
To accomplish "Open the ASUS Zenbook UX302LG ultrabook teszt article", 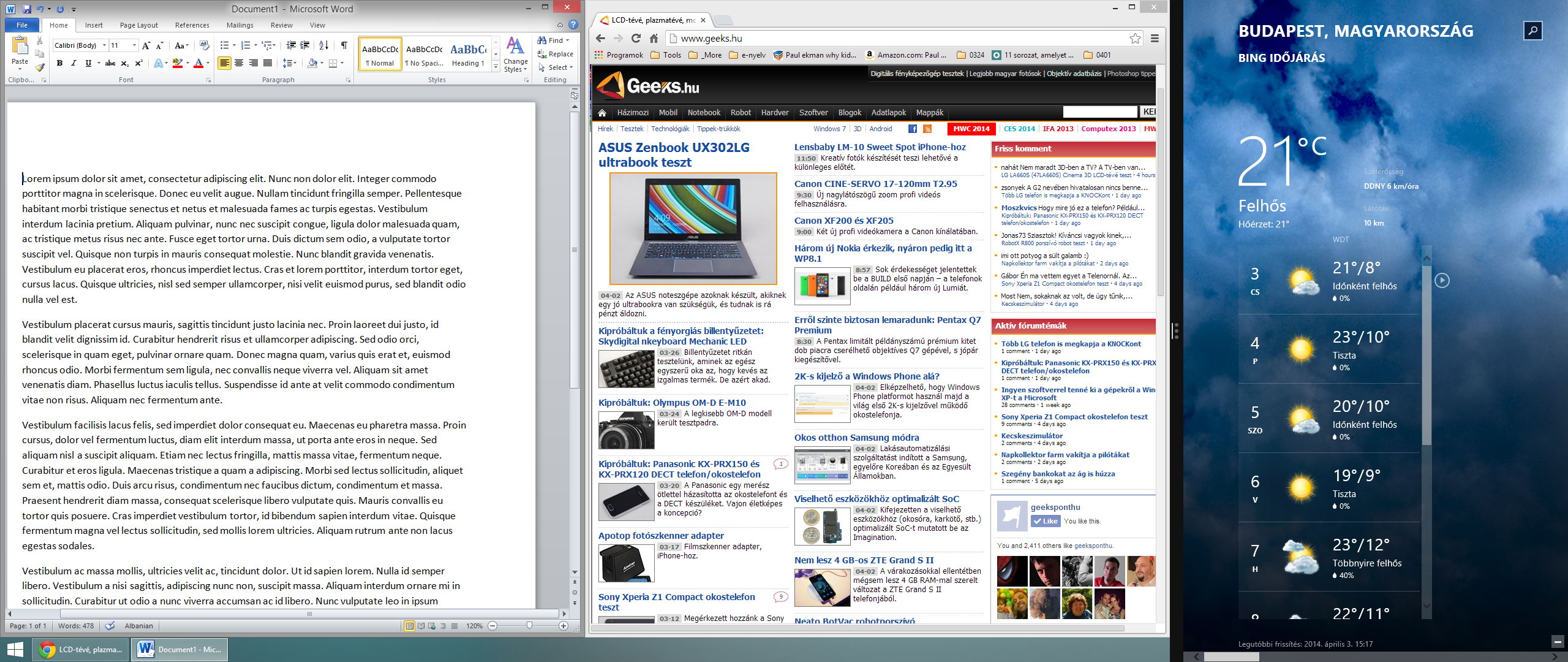I will pyautogui.click(x=674, y=155).
